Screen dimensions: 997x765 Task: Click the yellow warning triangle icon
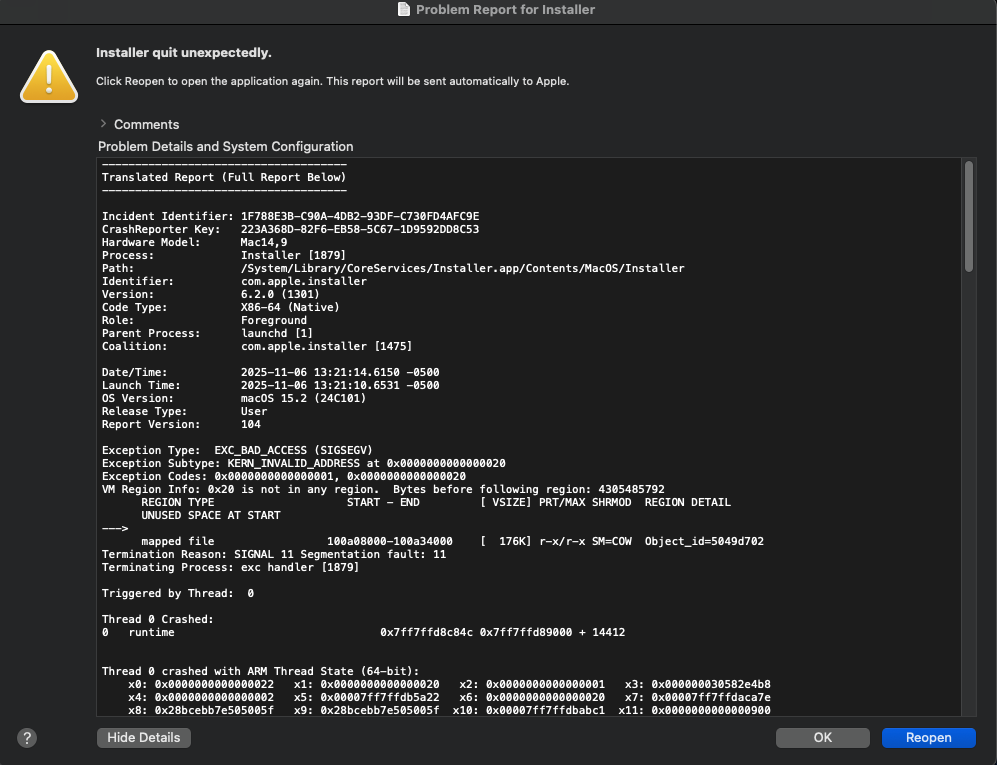(x=49, y=77)
